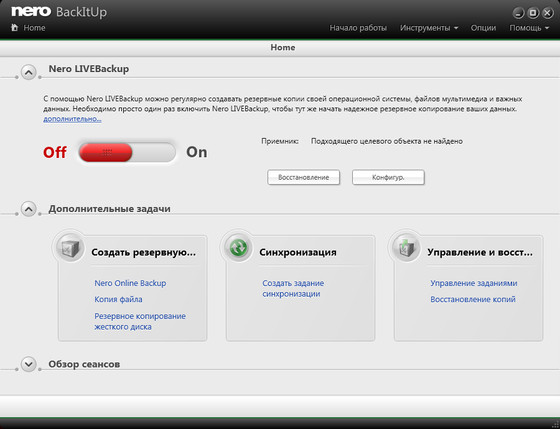This screenshot has width=560, height=429.
Task: Click the Конфигур. button
Action: [388, 177]
